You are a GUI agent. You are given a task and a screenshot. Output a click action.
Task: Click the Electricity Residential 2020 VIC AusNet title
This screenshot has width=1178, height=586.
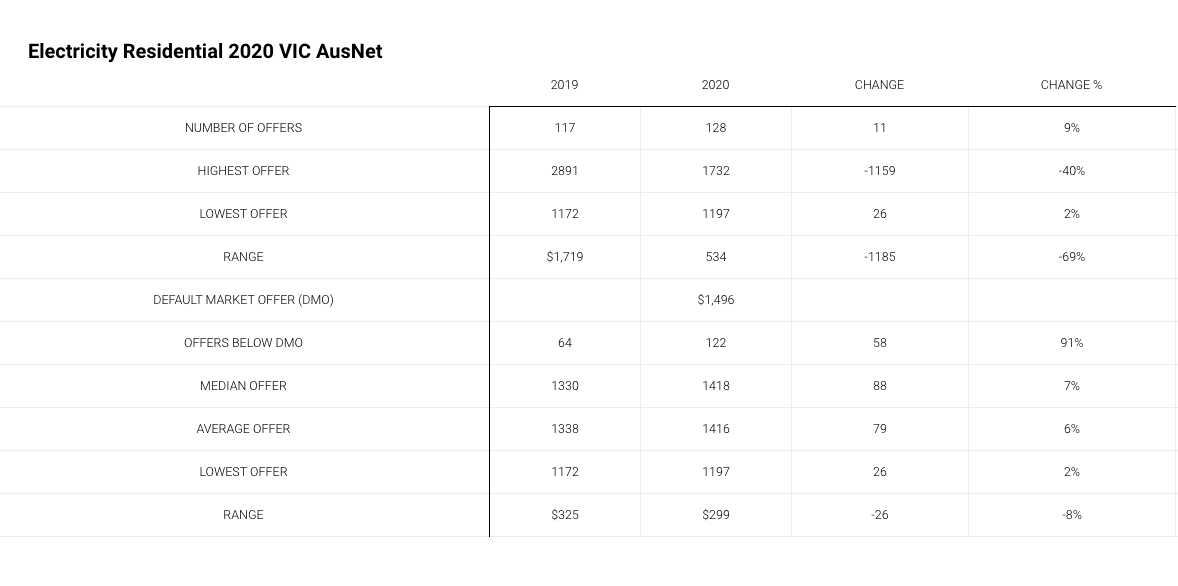[x=205, y=51]
